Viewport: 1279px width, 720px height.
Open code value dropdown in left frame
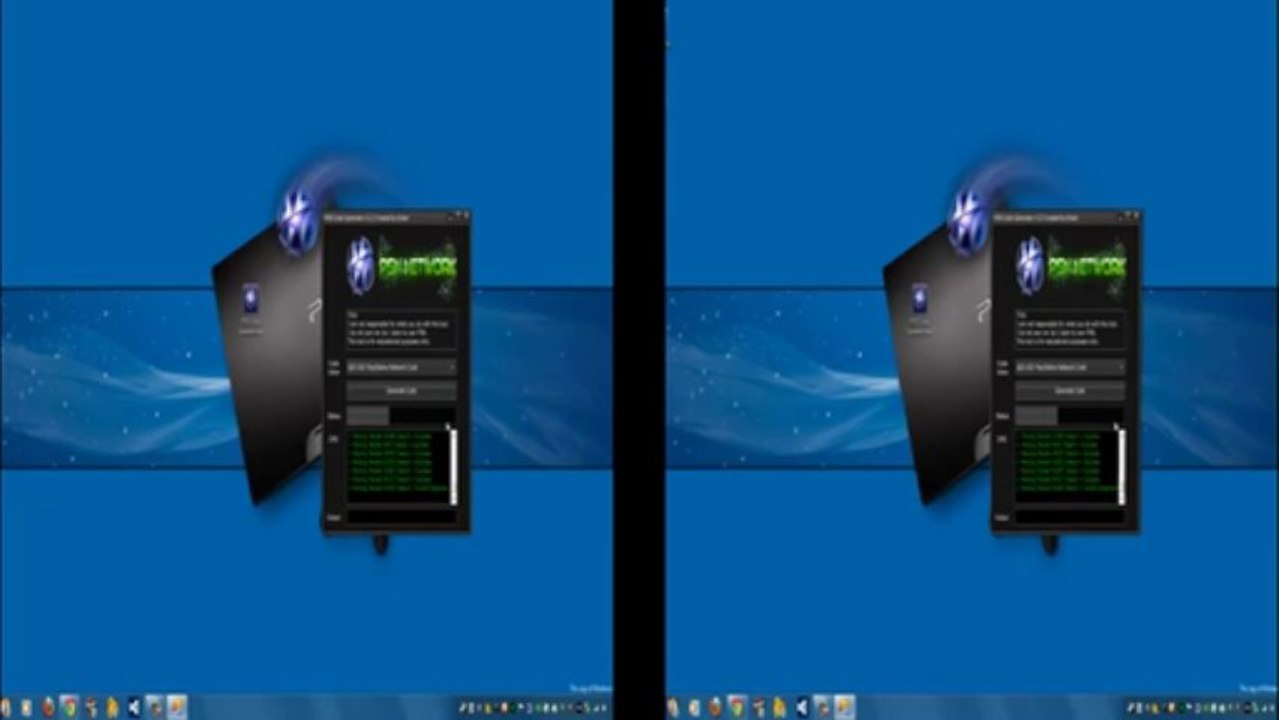point(401,368)
